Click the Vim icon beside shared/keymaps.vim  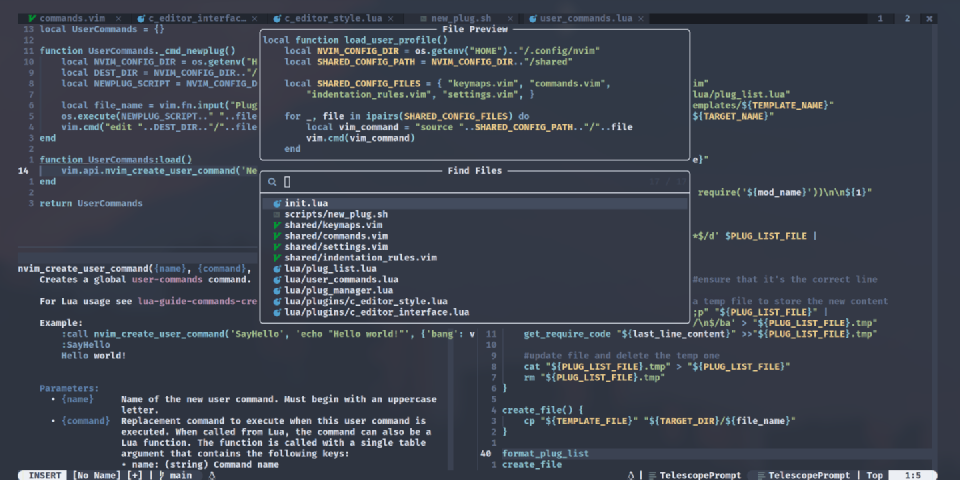pyautogui.click(x=277, y=225)
